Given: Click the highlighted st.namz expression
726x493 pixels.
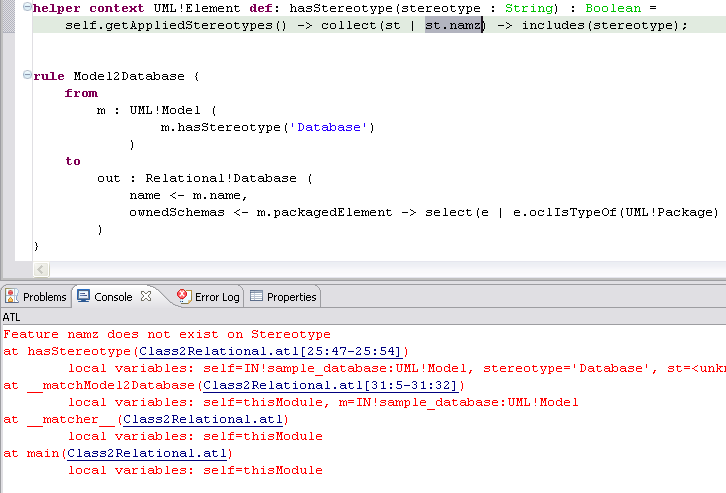Looking at the screenshot, I should tap(454, 25).
